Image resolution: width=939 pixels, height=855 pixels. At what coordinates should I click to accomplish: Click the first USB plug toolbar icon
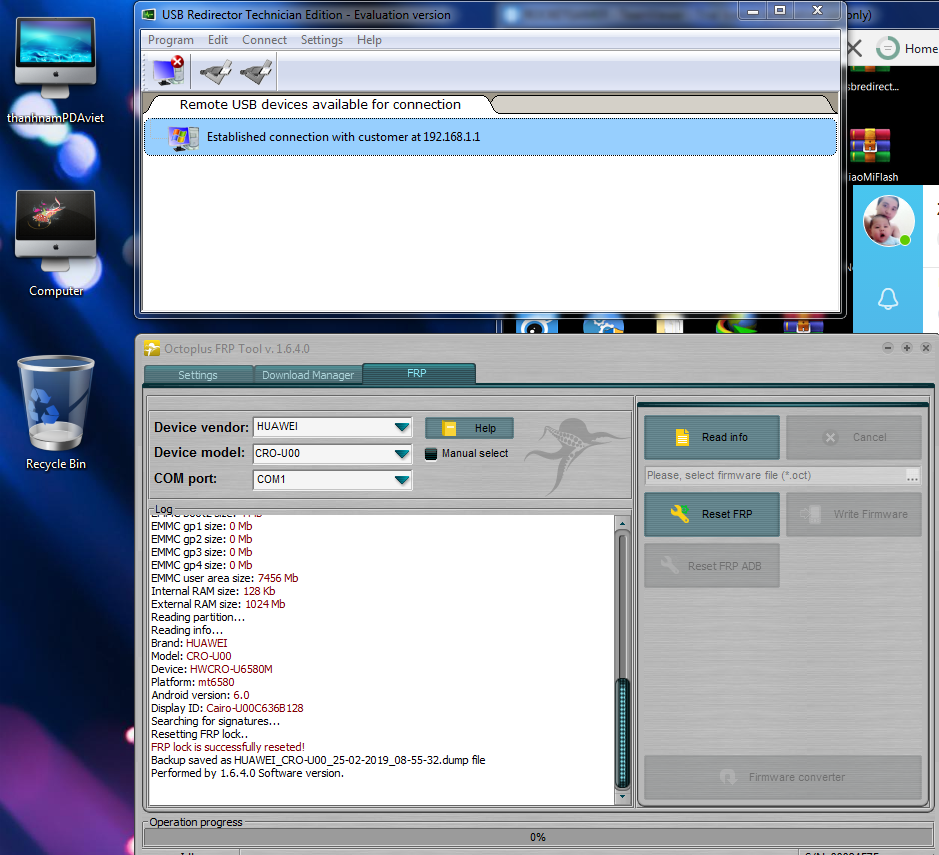(216, 72)
